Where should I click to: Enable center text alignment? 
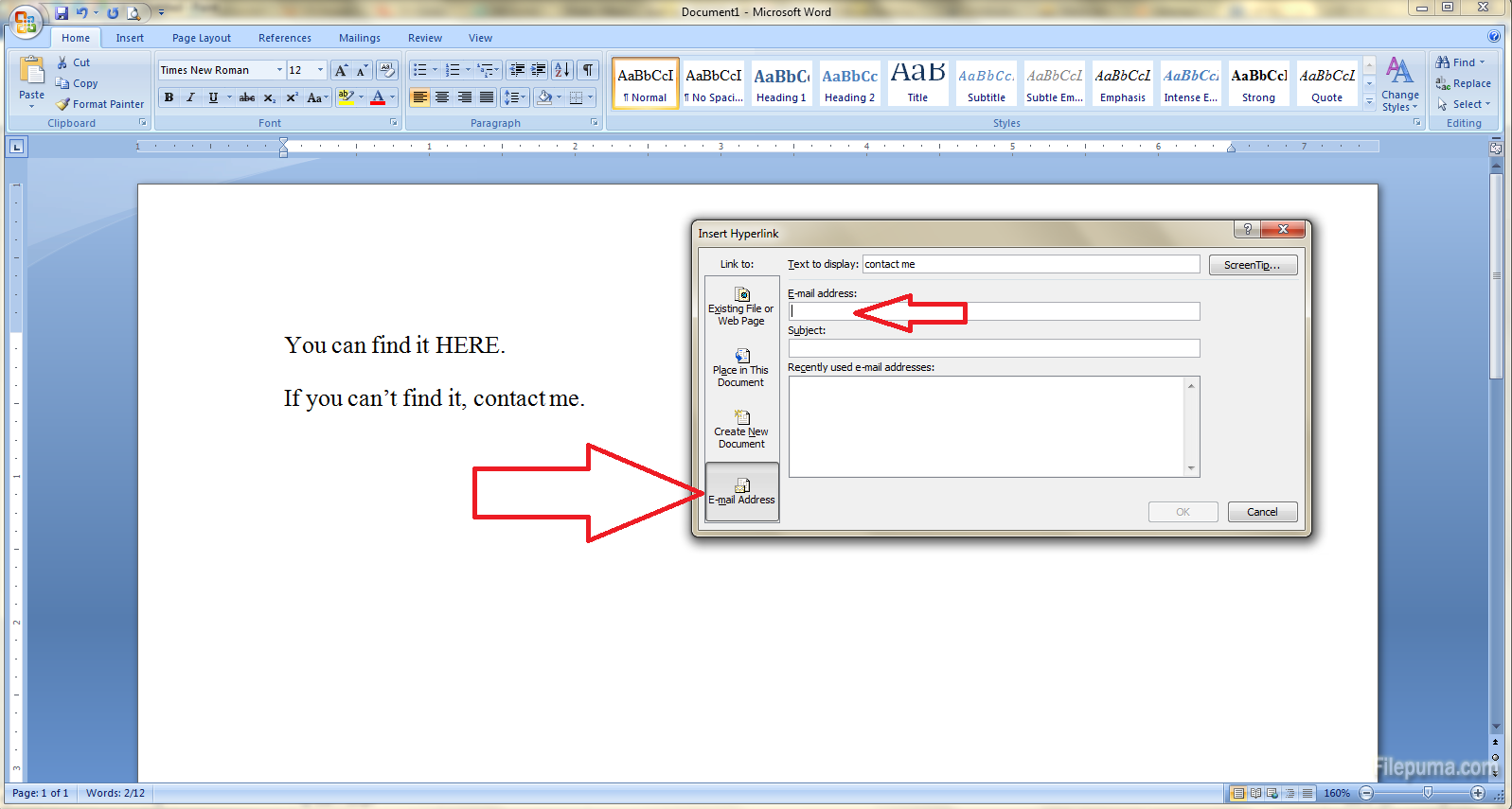442,97
